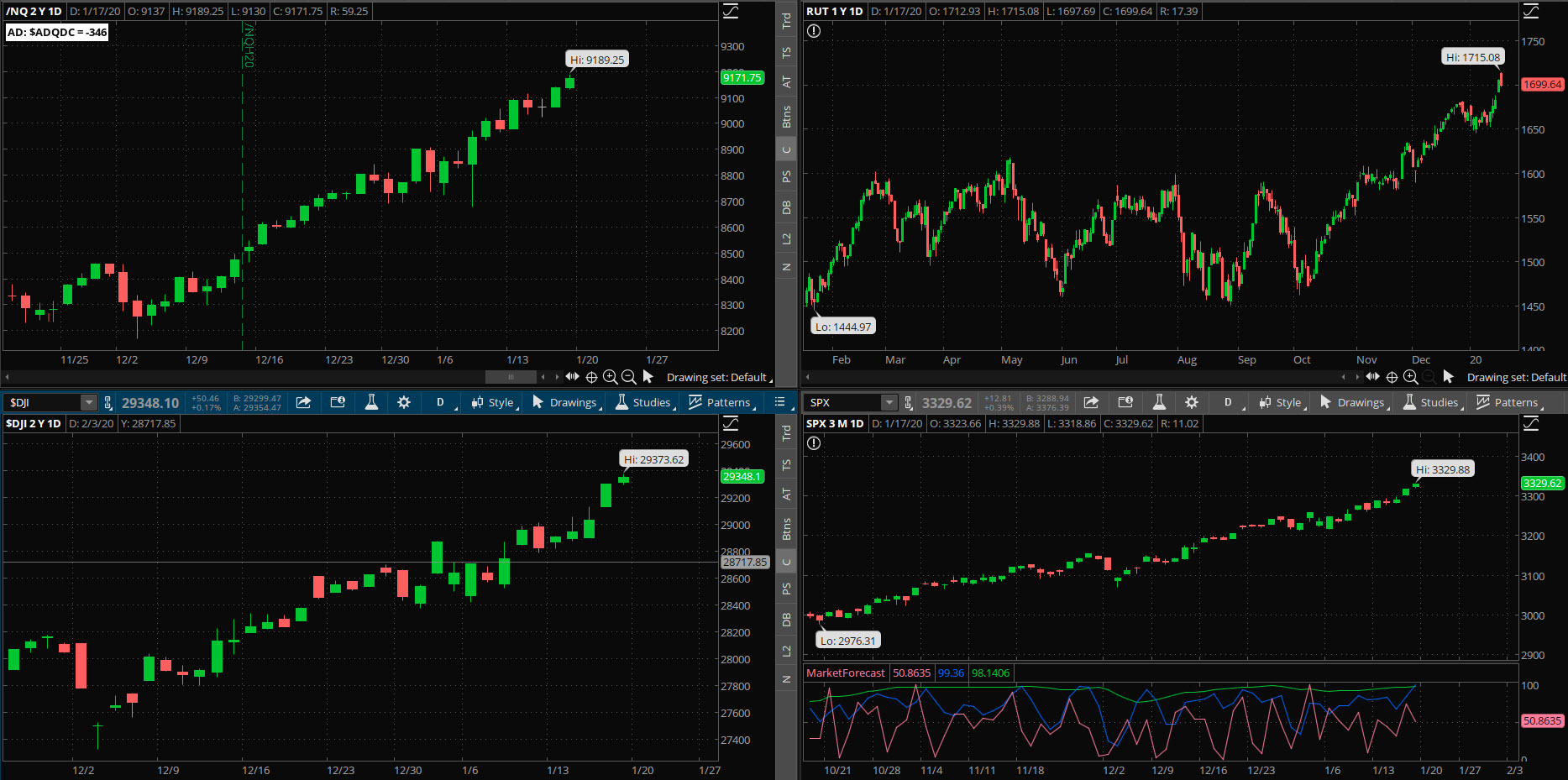
Task: Open the D timeframe dropdown in SPX toolbar
Action: point(1230,402)
